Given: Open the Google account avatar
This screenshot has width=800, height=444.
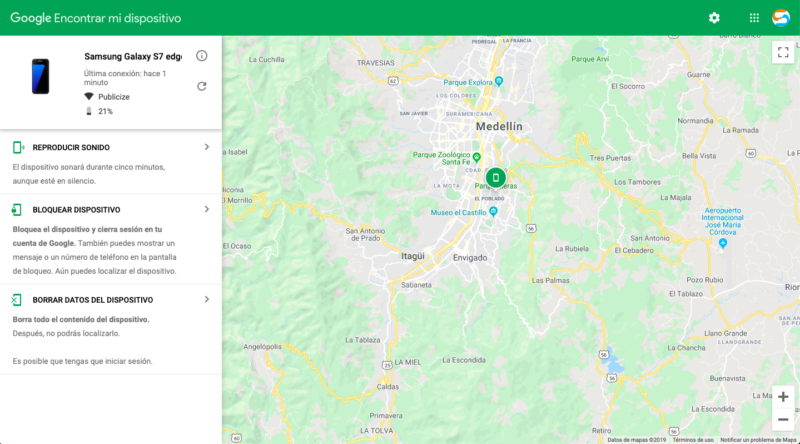Looking at the screenshot, I should tap(781, 18).
